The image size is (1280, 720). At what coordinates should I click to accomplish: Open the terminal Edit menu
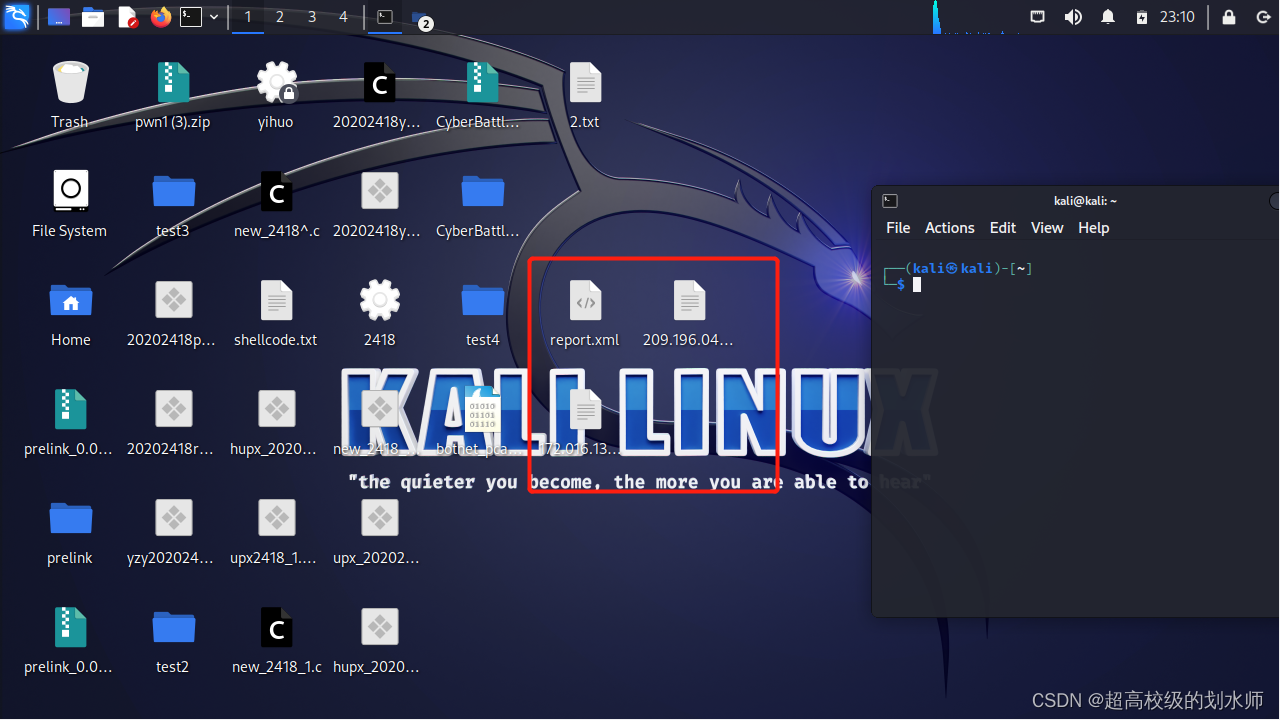pos(1003,228)
